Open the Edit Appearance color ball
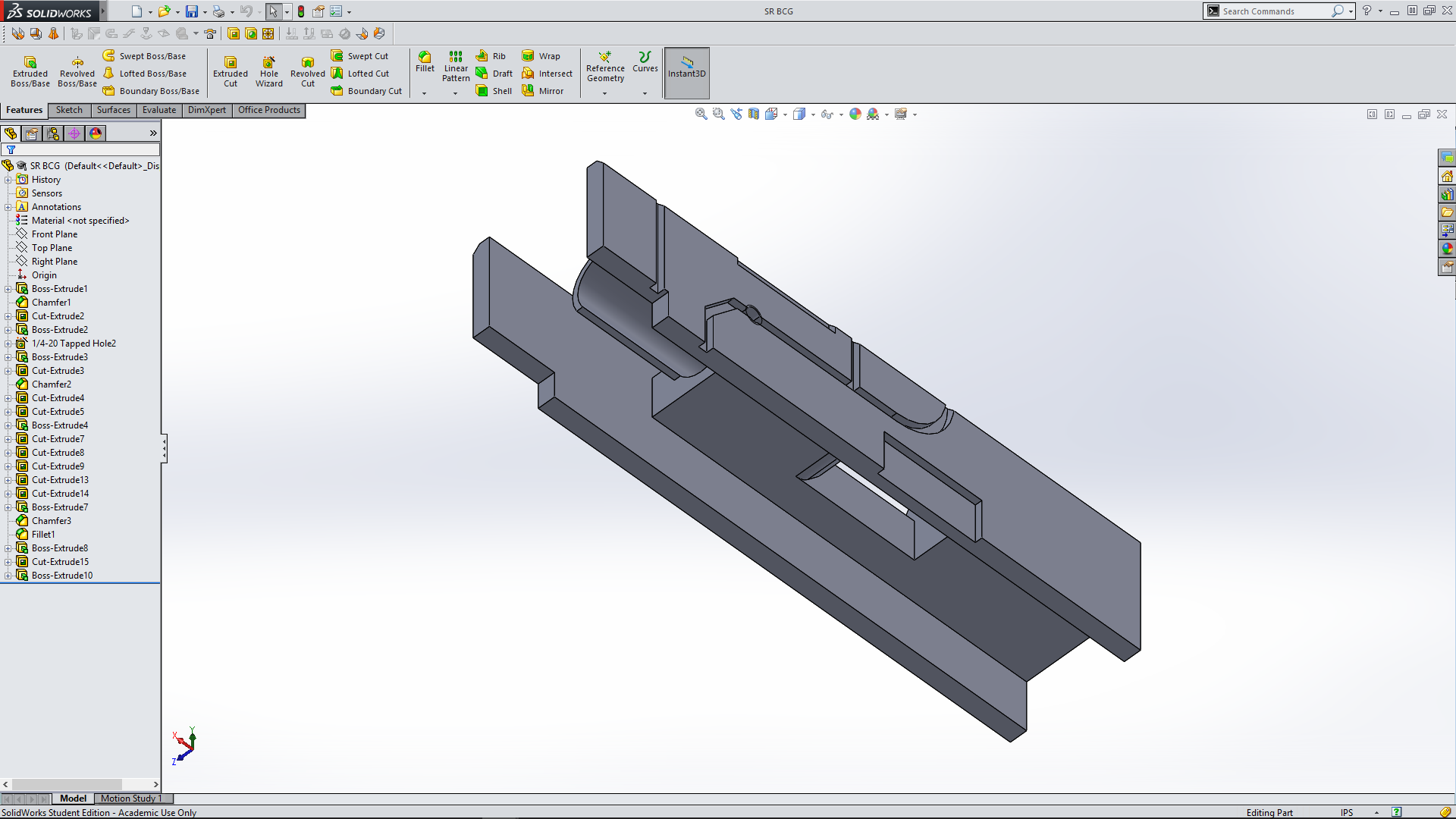Viewport: 1456px width, 819px height. click(855, 114)
